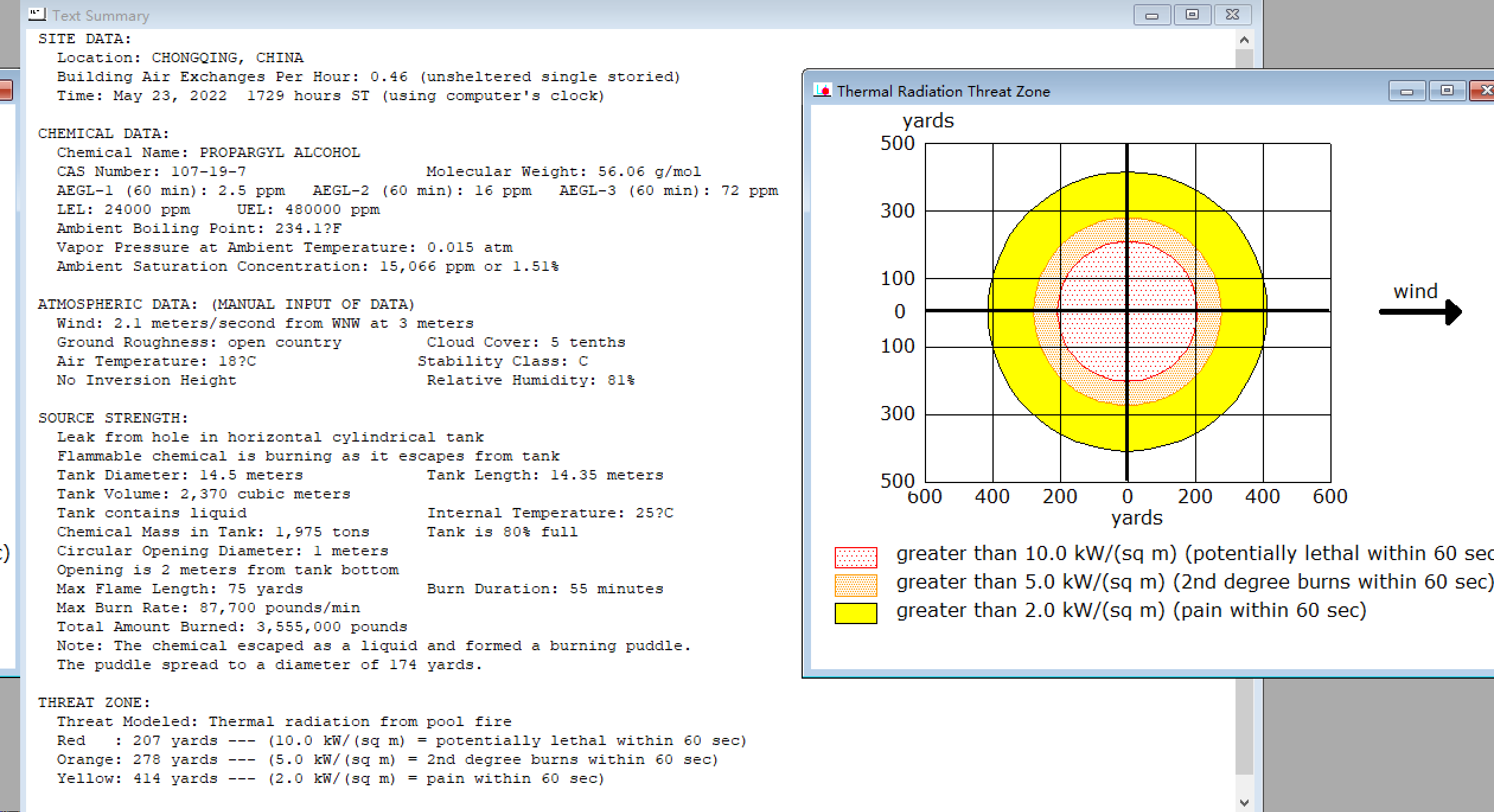Close the Text Summary window
1494x812 pixels.
point(1232,15)
